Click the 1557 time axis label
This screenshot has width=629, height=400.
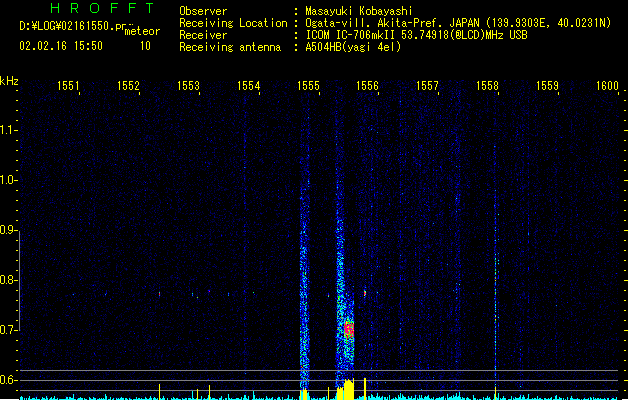click(427, 86)
